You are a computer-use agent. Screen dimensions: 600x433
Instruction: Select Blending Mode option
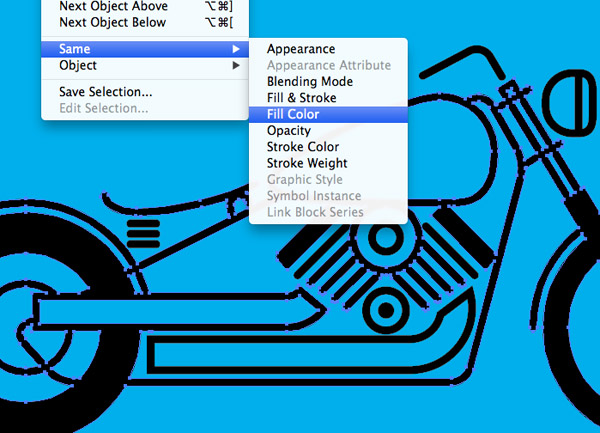(x=328, y=81)
